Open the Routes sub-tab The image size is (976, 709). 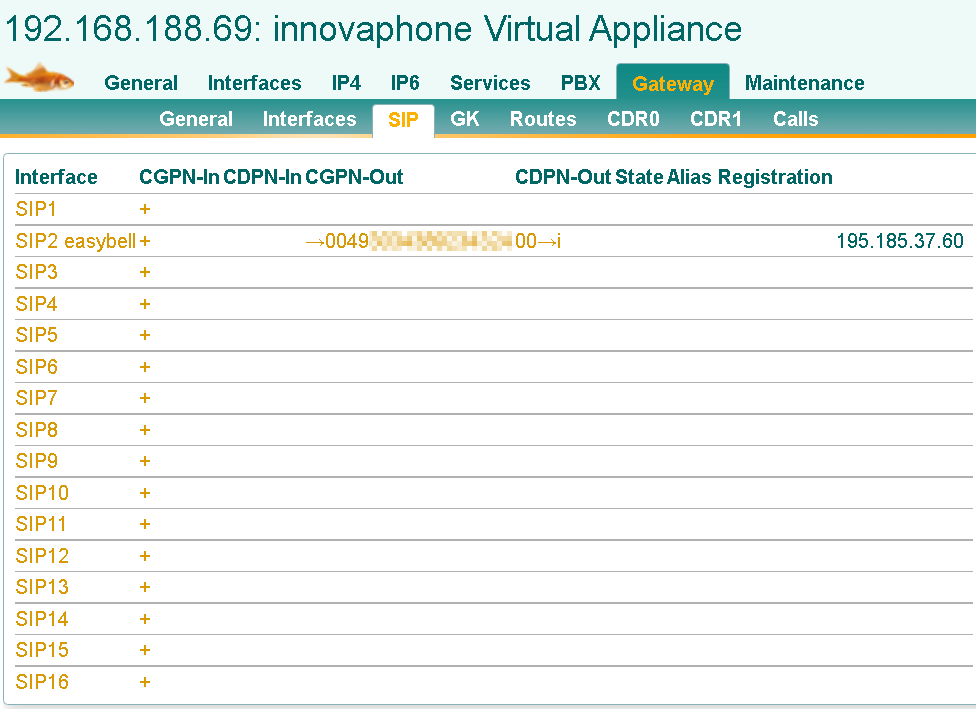(543, 119)
